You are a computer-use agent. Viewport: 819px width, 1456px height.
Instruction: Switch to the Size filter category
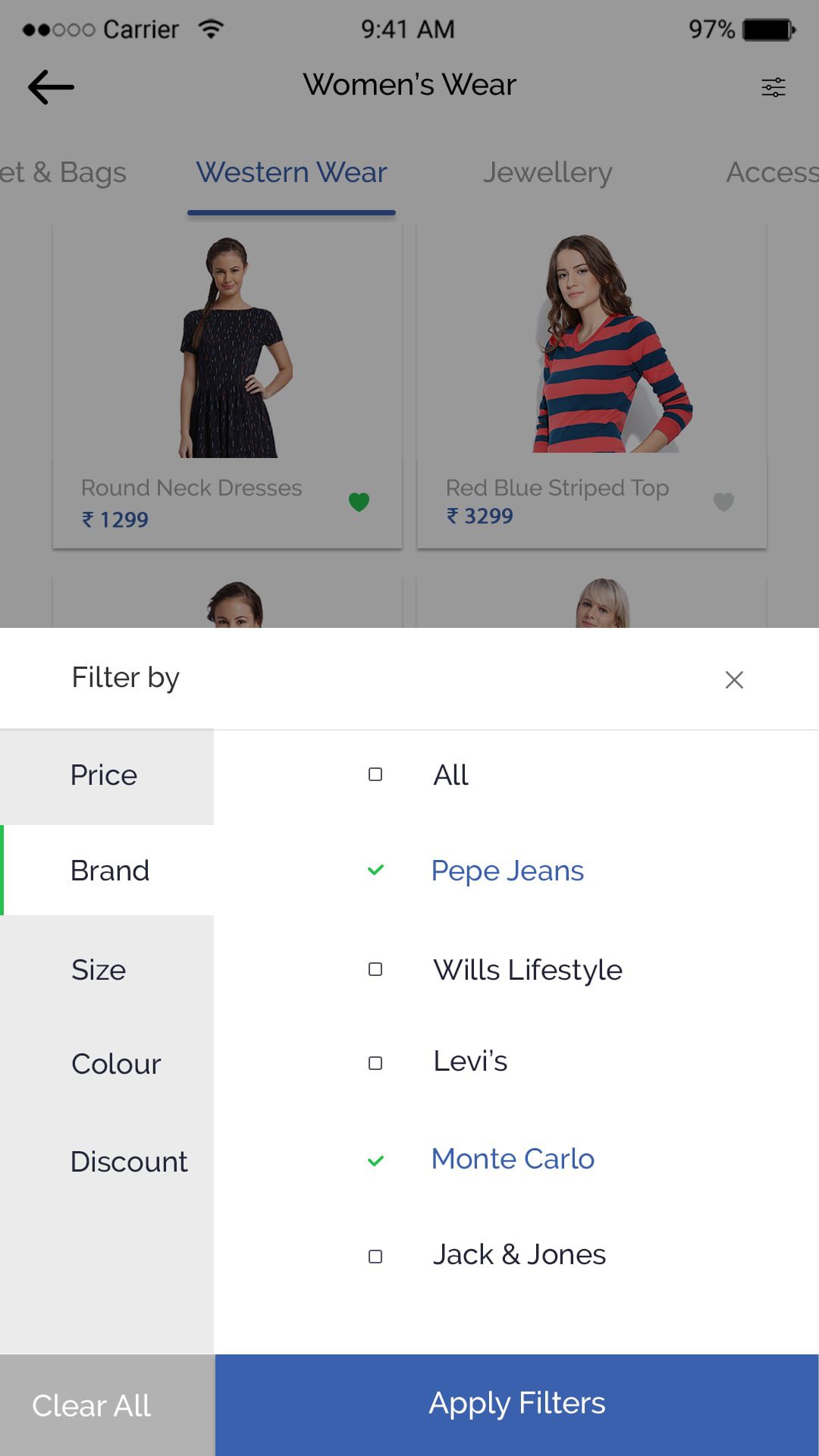pyautogui.click(x=107, y=970)
